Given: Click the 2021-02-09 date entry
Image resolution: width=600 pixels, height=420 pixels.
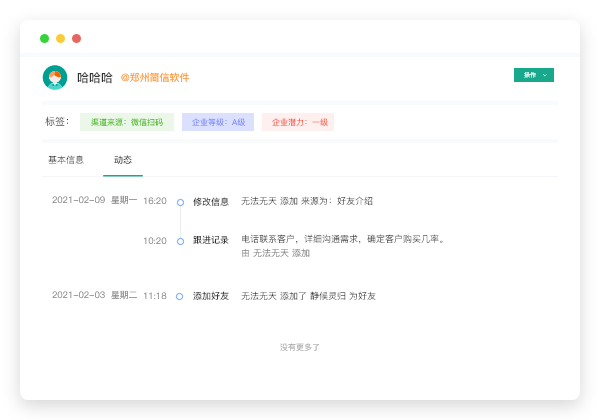Looking at the screenshot, I should coord(78,200).
